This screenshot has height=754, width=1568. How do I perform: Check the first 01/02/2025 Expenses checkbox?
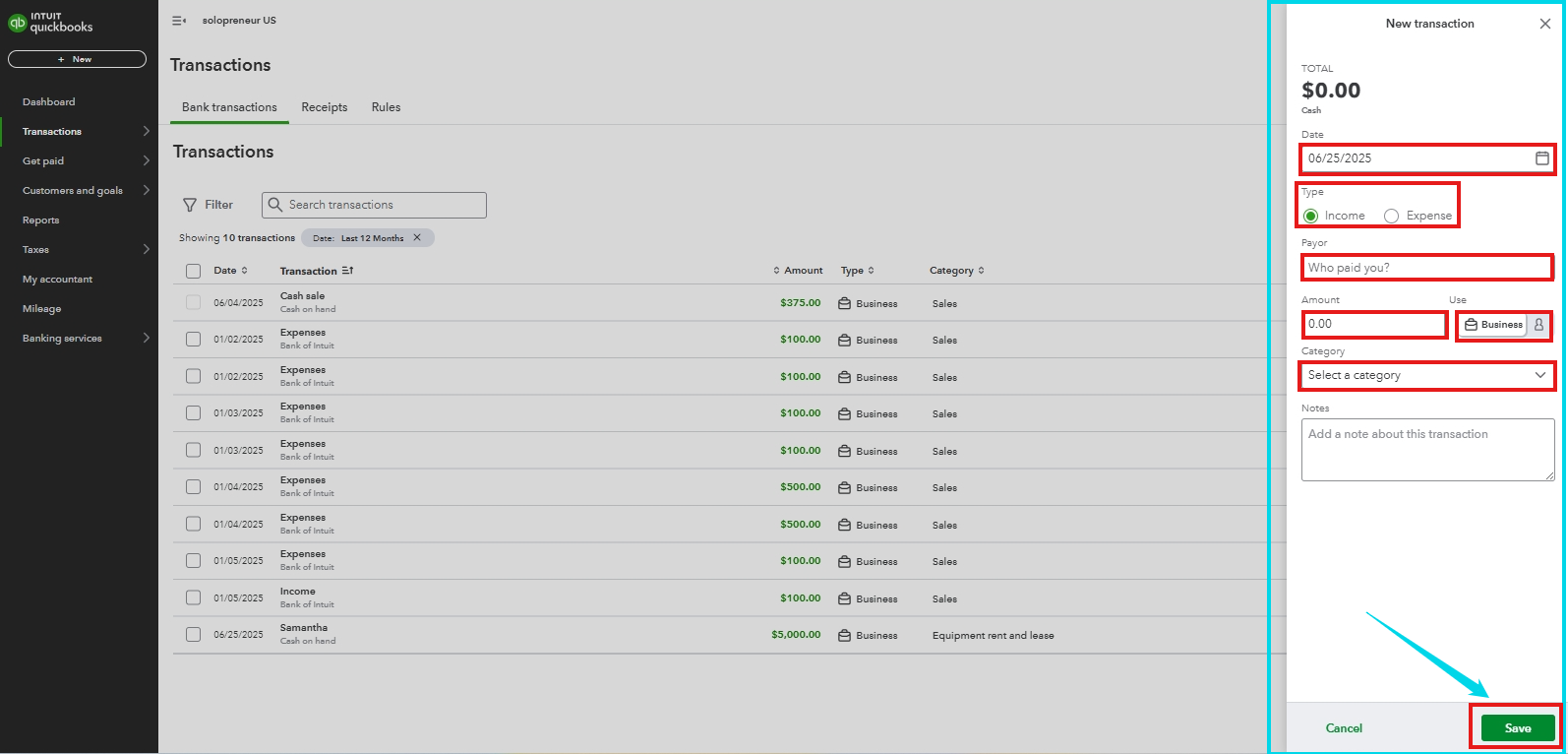pos(193,339)
